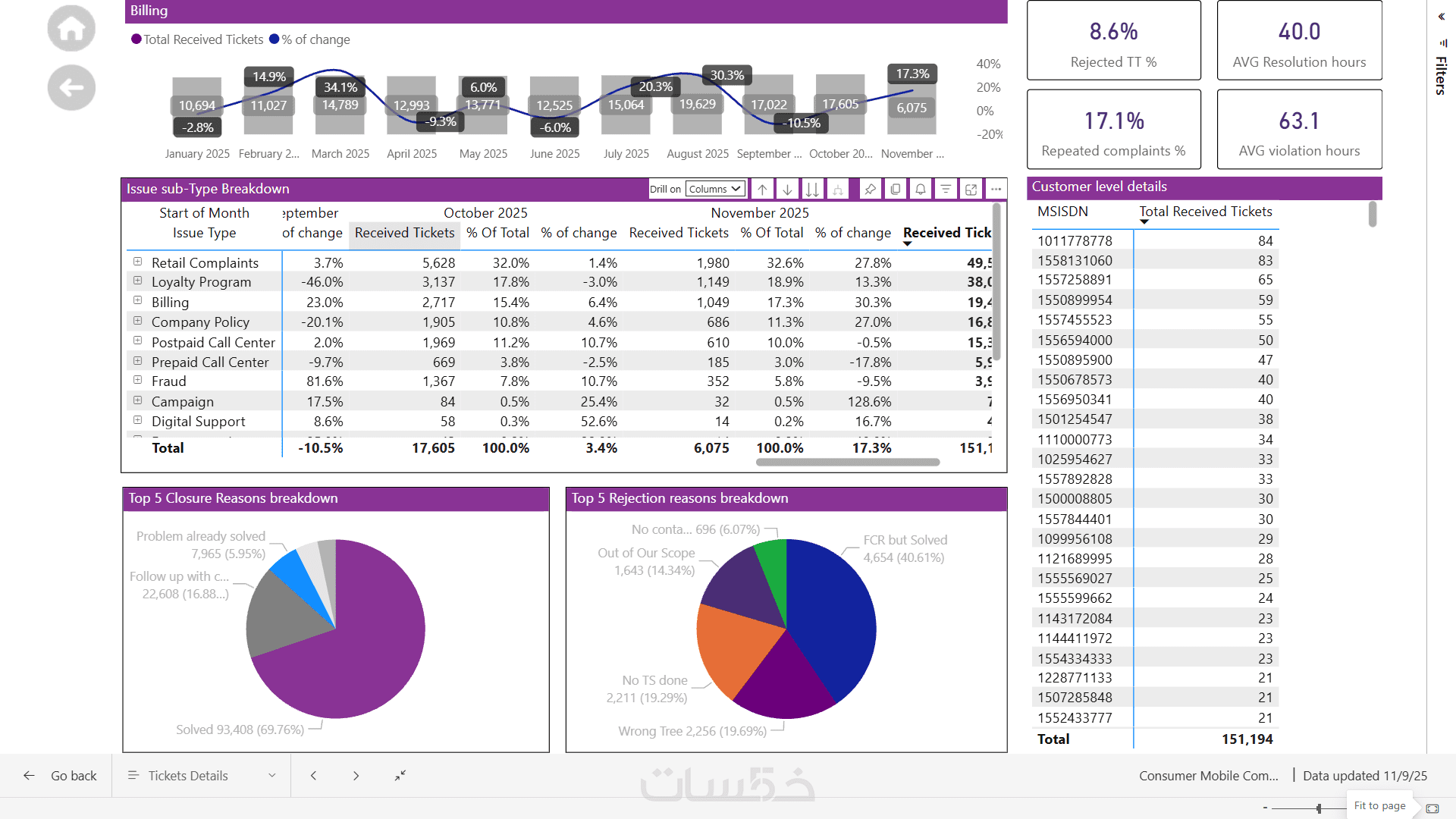Click the Go back button
This screenshot has width=1456, height=819.
pyautogui.click(x=61, y=775)
